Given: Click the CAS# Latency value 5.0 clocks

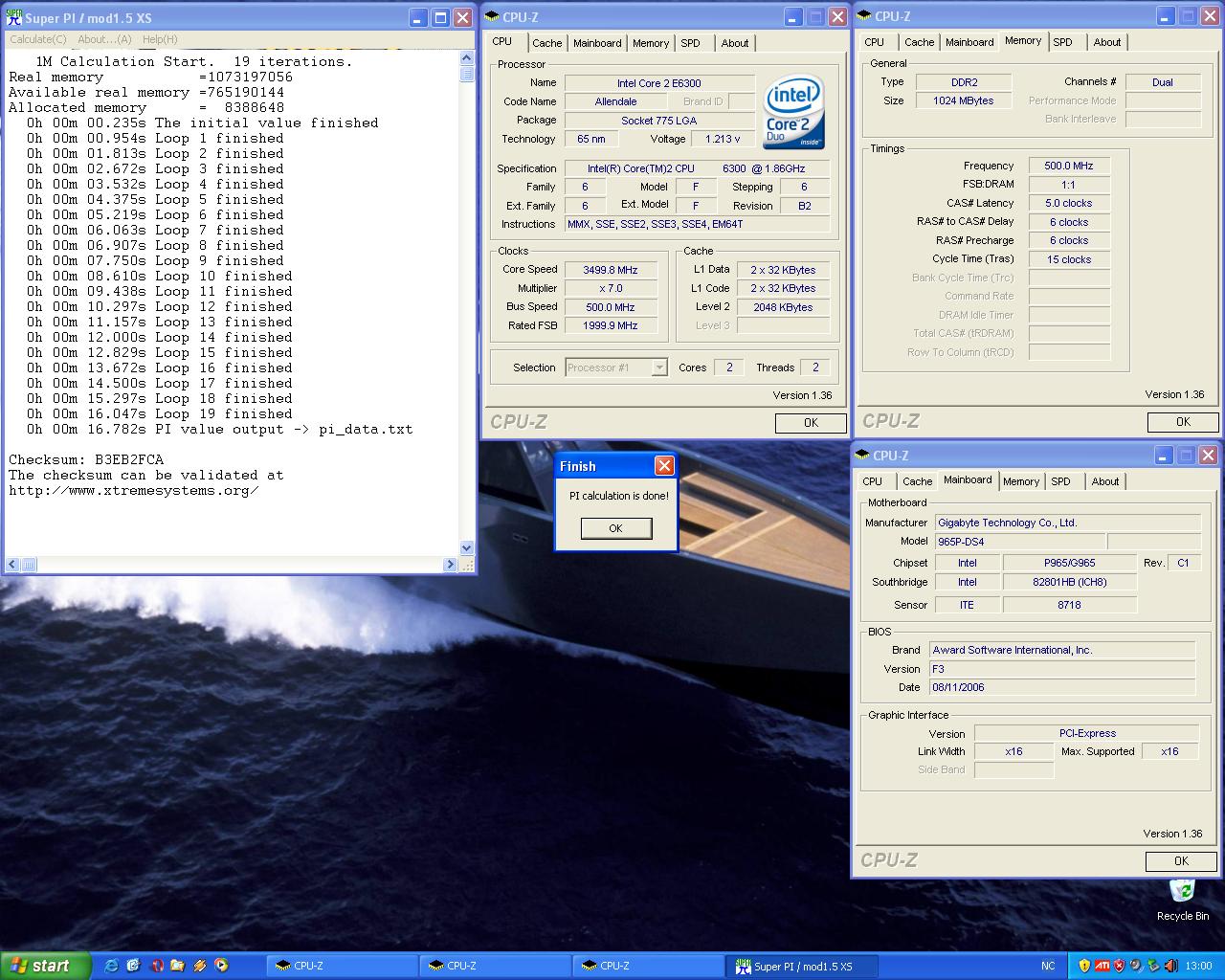Looking at the screenshot, I should point(1069,203).
